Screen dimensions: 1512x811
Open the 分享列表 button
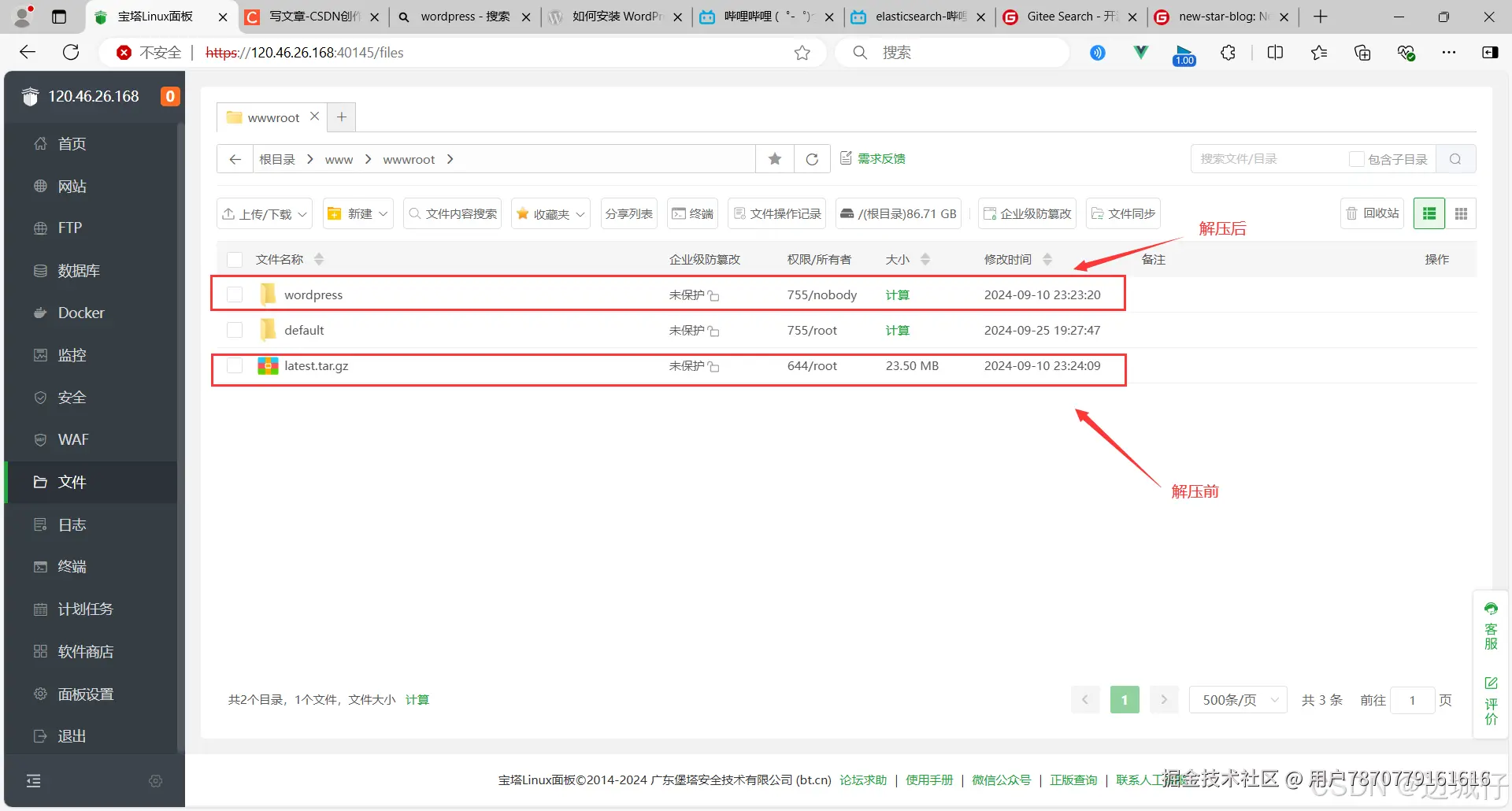[629, 213]
